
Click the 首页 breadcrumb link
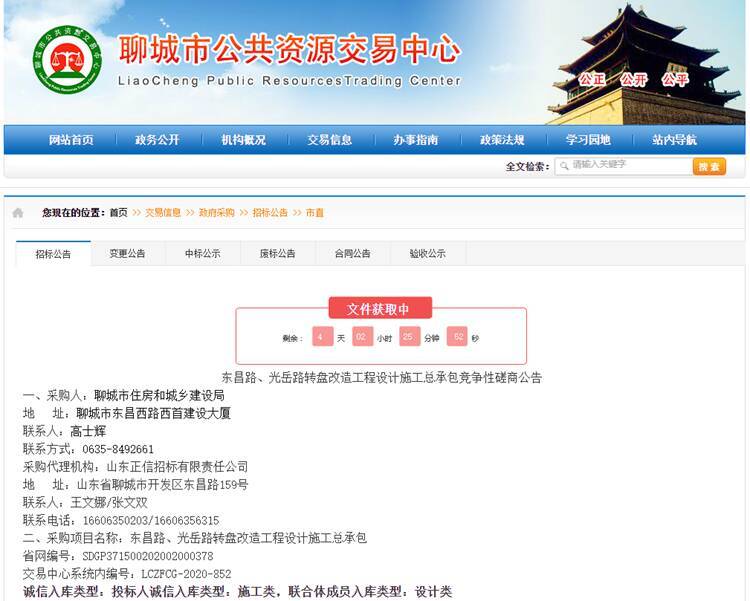[118, 213]
